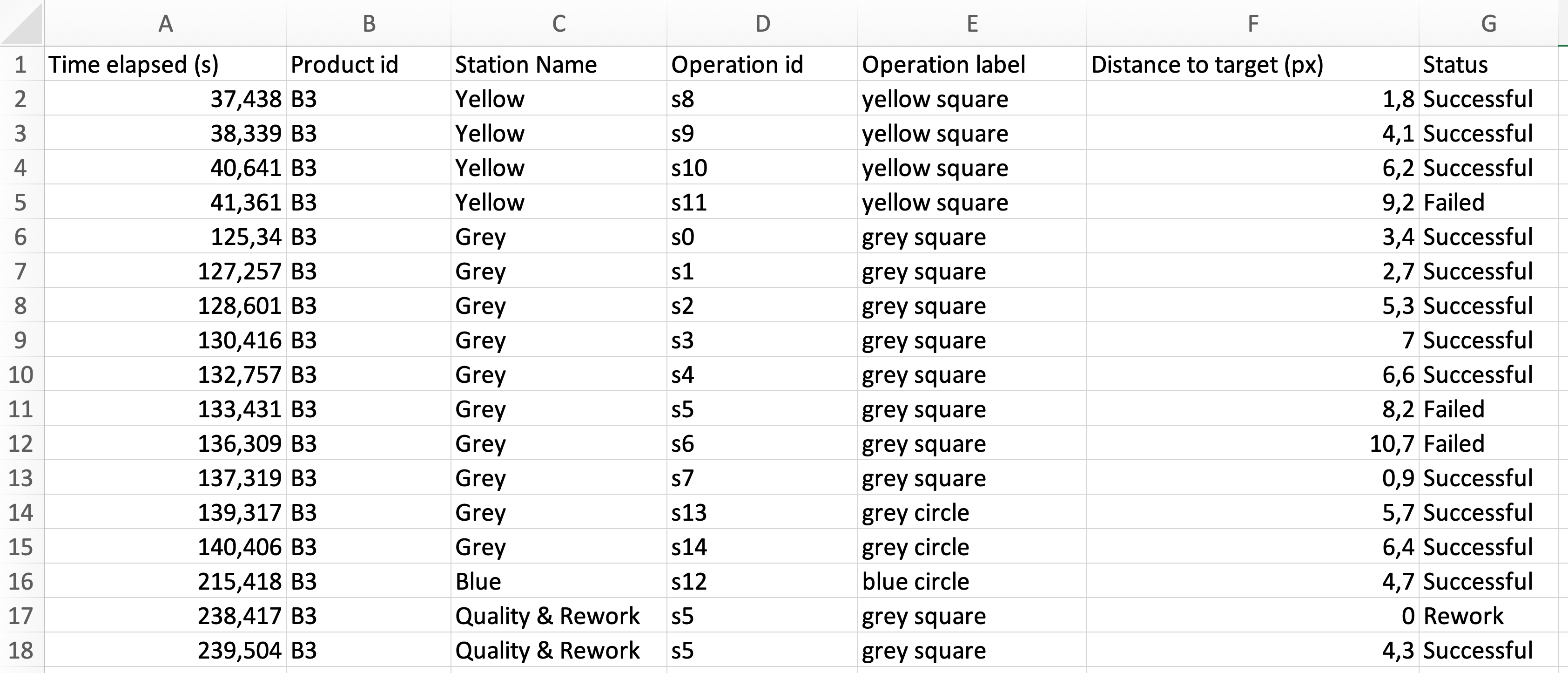
Task: Click 'Quality & Rework' in row 18
Action: point(559,650)
